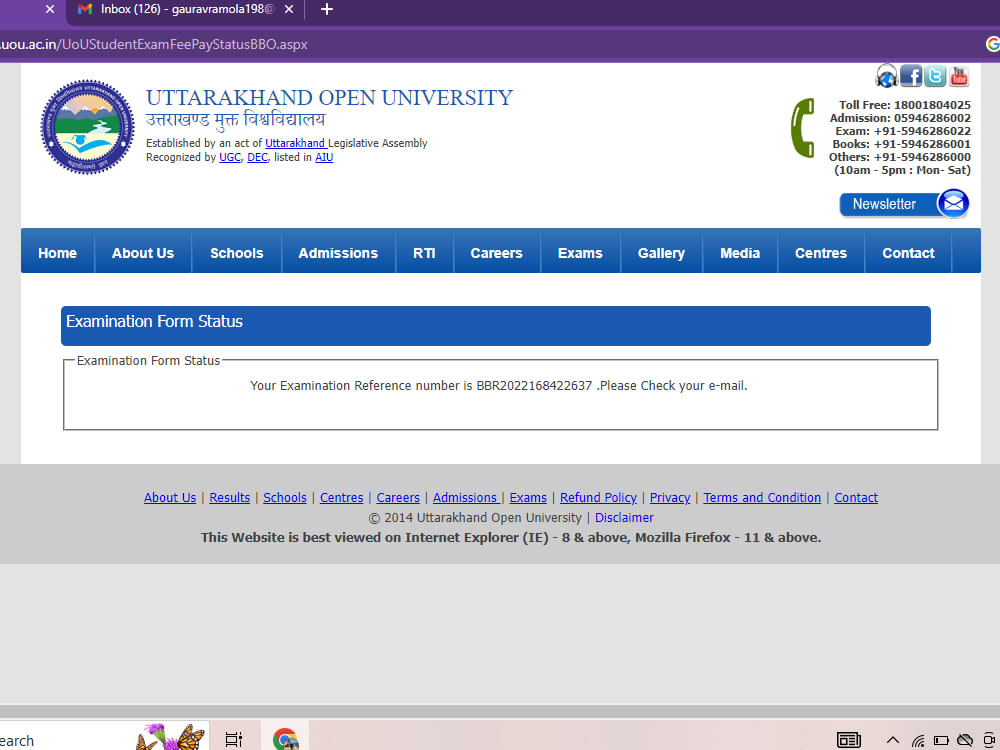Check the battery tray icon
Viewport: 1000px width, 750px height.
pyautogui.click(x=941, y=740)
